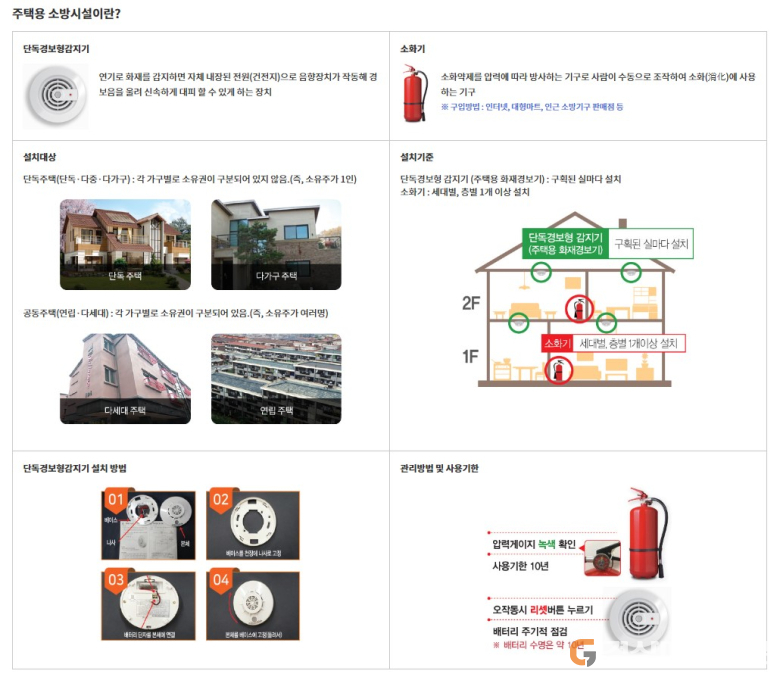780x677 pixels.
Task: Click the 주택용 소방시설이란? page heading
Action: point(66,13)
